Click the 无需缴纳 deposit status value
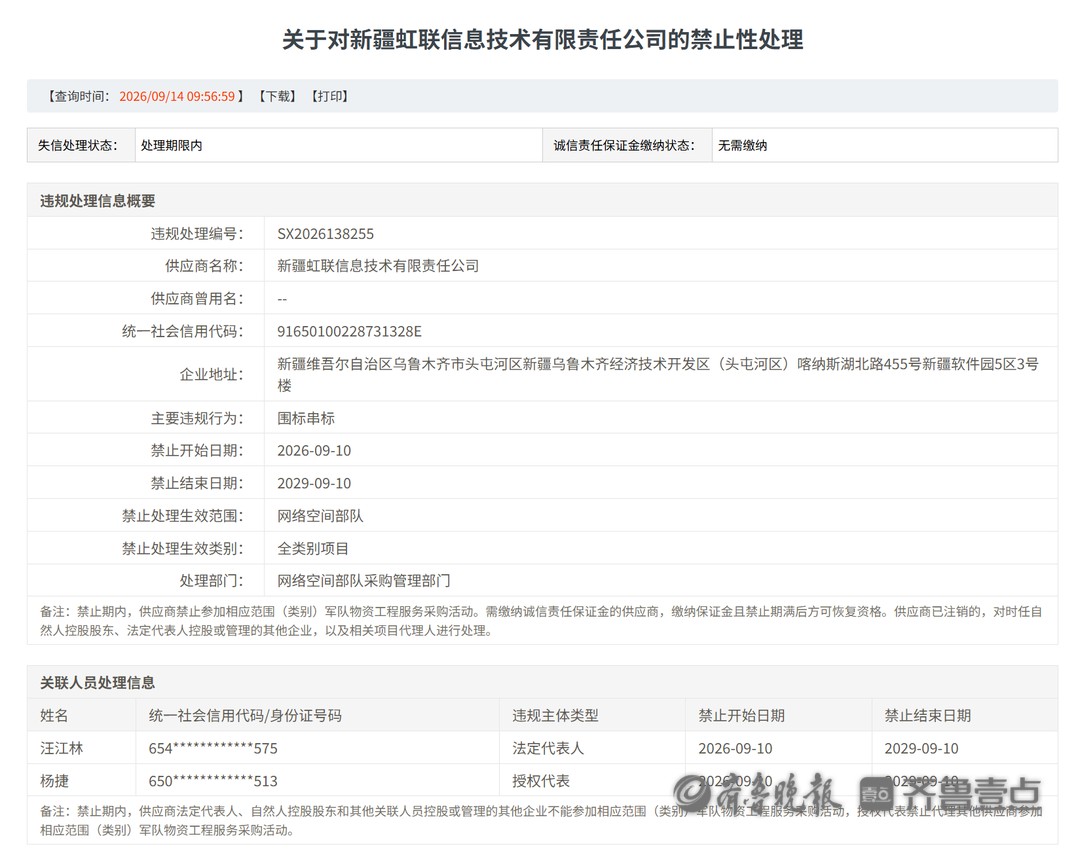 pyautogui.click(x=742, y=145)
